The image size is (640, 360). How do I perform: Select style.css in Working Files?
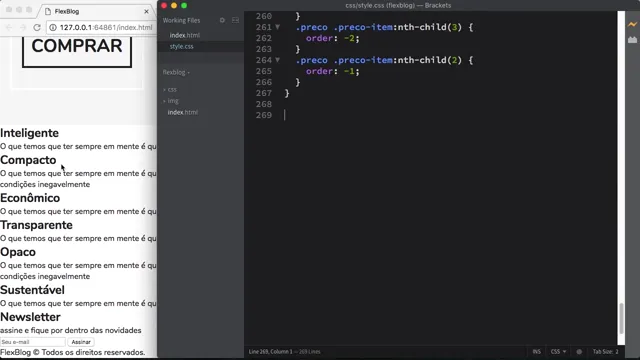click(182, 47)
